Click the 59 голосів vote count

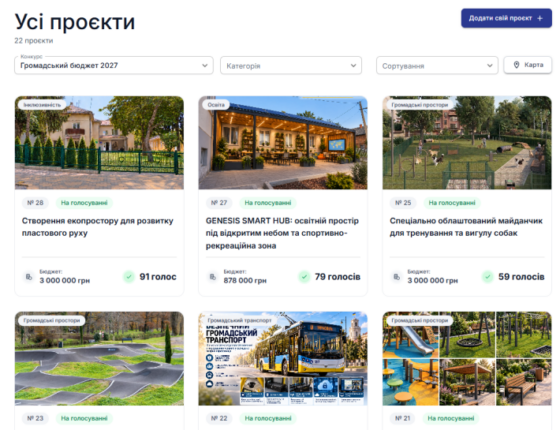coord(521,277)
